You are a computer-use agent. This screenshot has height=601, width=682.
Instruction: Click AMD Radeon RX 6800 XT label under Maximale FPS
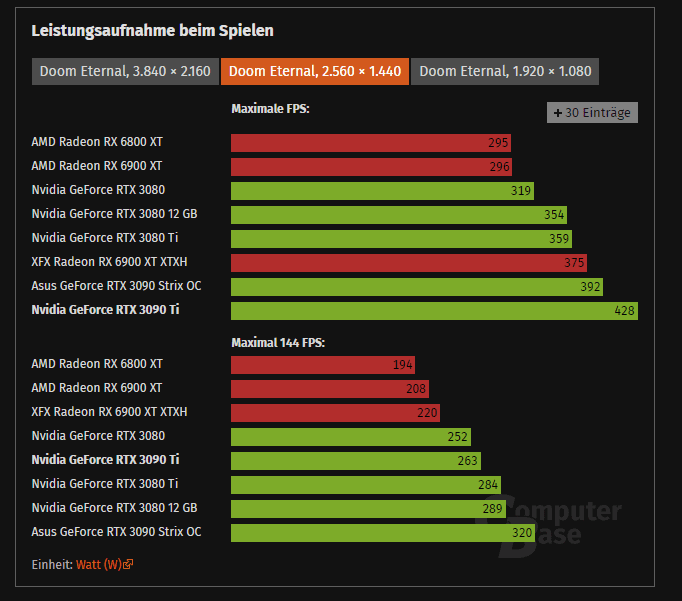[x=97, y=142]
